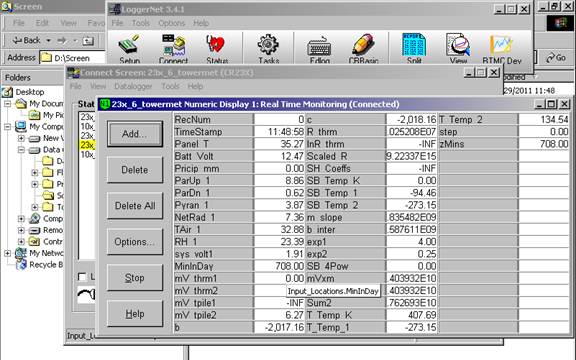Open the Edit menu in Explorer window
Screen dimensions: 576x360
coord(42,23)
